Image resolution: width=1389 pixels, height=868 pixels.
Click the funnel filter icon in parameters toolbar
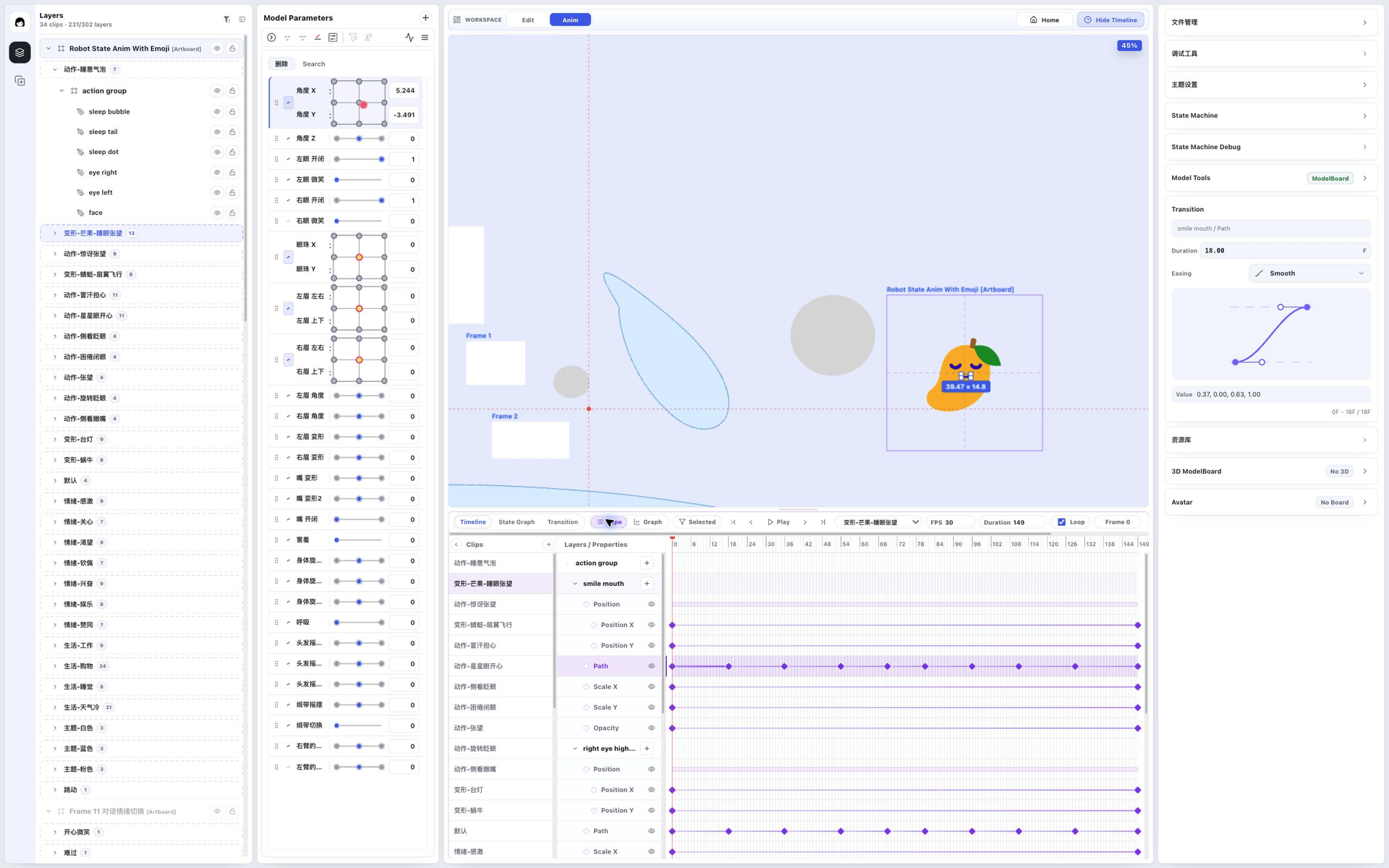click(353, 38)
